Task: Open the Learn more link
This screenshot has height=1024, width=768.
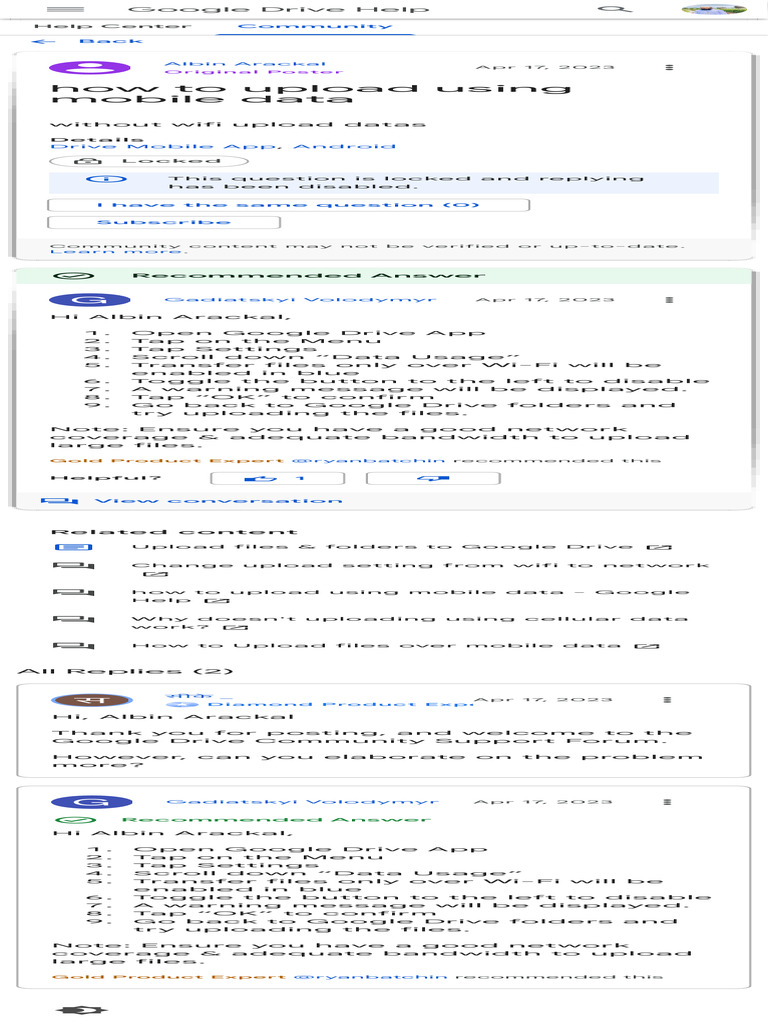Action: point(118,251)
